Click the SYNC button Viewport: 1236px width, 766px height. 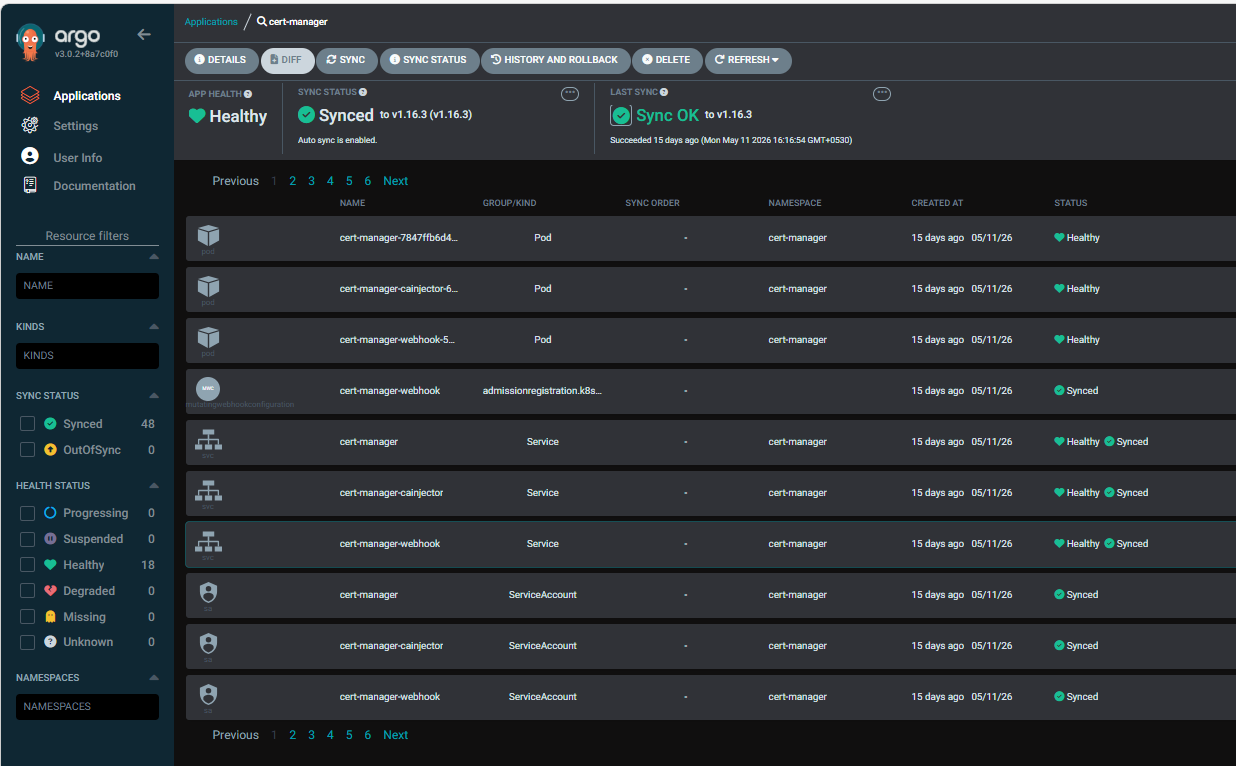click(x=346, y=60)
